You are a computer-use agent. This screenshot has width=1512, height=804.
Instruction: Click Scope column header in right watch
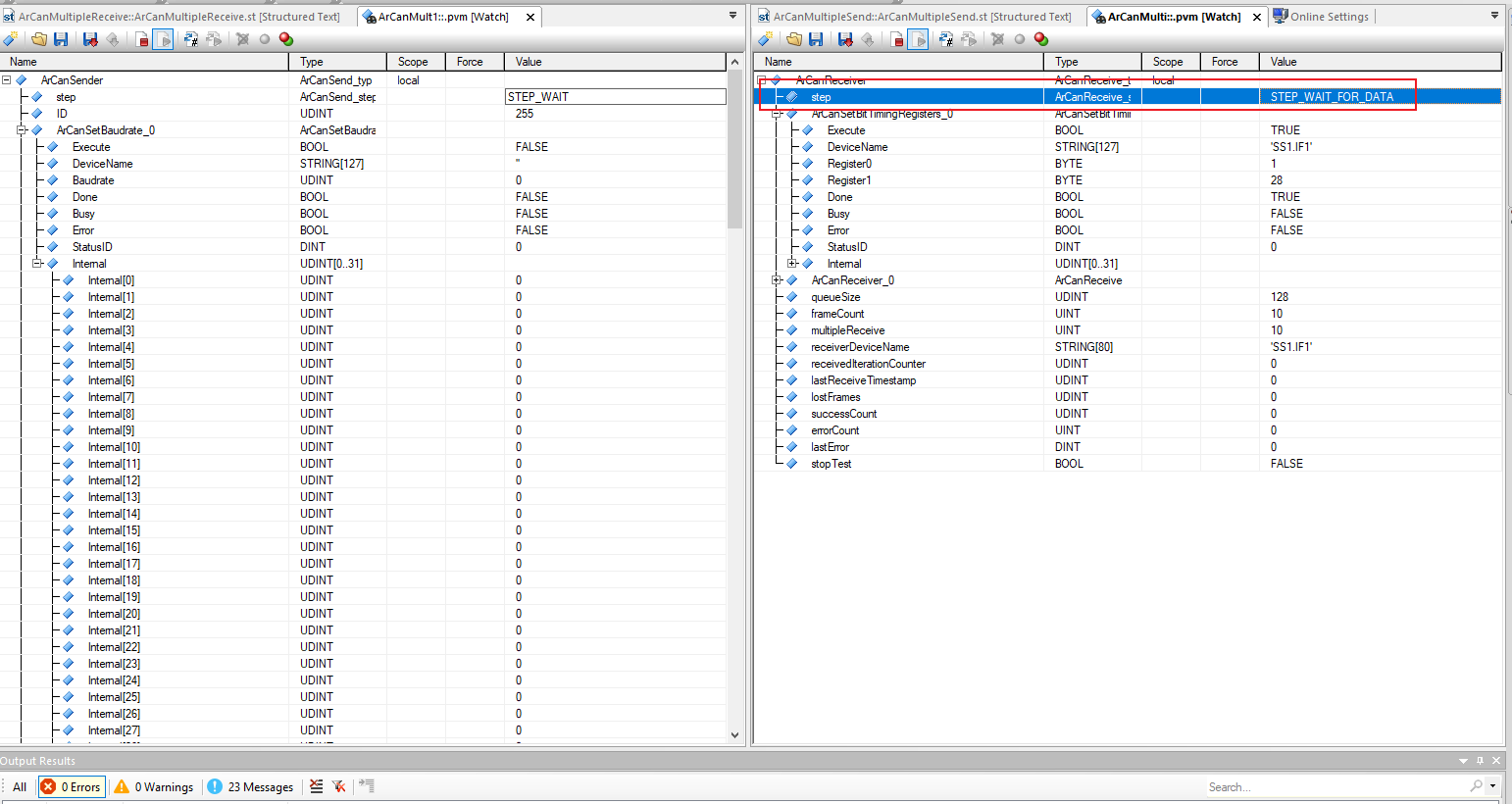(1171, 62)
